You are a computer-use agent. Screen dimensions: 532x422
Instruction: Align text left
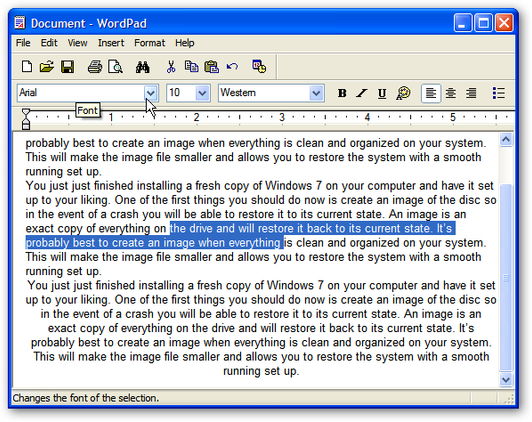pyautogui.click(x=431, y=93)
